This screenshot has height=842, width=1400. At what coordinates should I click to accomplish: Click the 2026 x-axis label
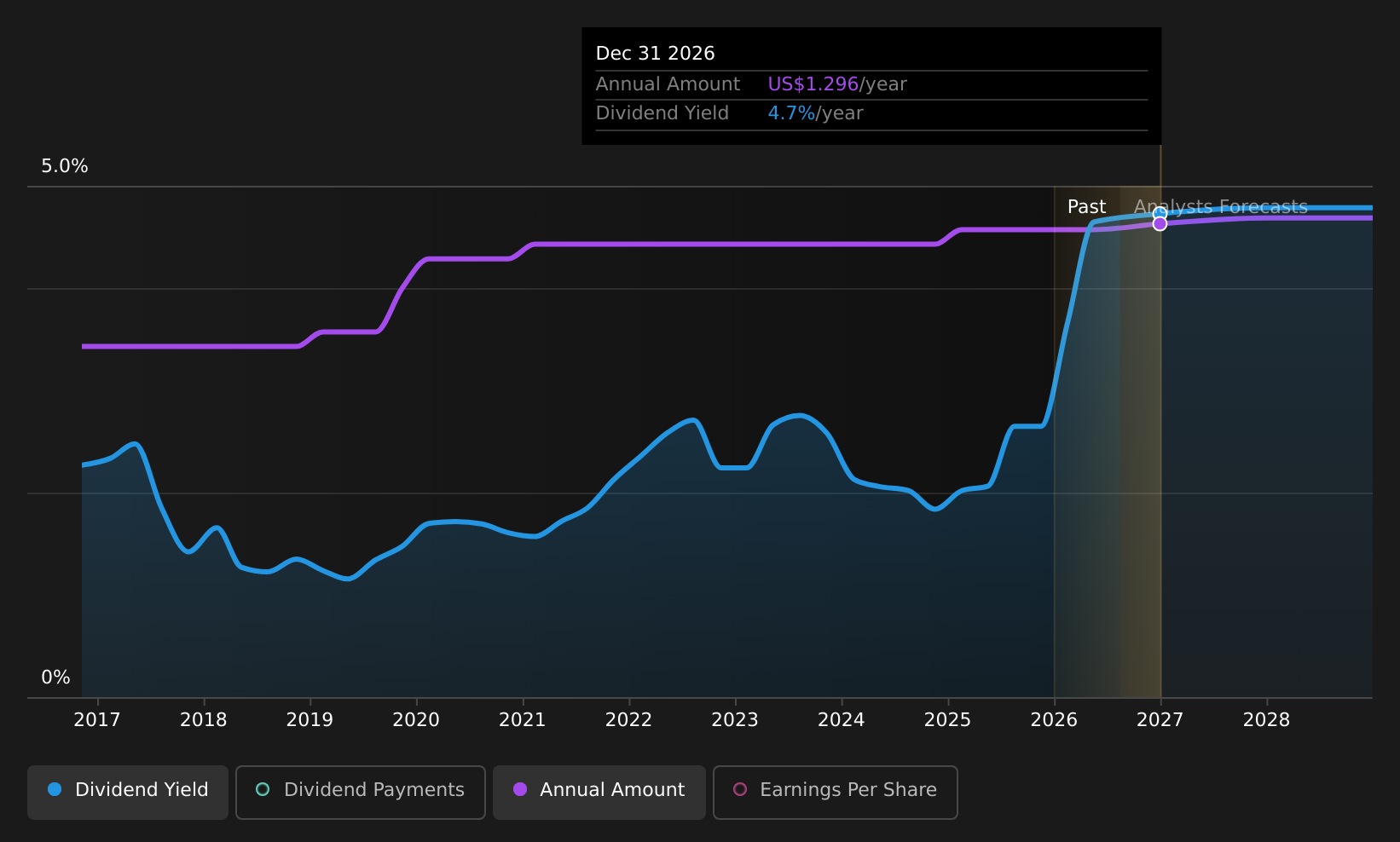click(x=1054, y=720)
